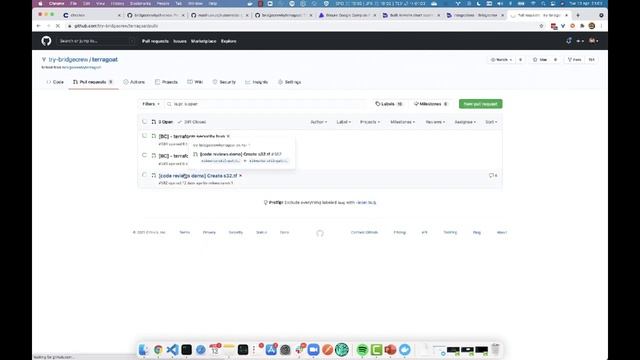The image size is (640, 360).
Task: Click the Chrome profile avatar in toolbar
Action: coord(592,26)
